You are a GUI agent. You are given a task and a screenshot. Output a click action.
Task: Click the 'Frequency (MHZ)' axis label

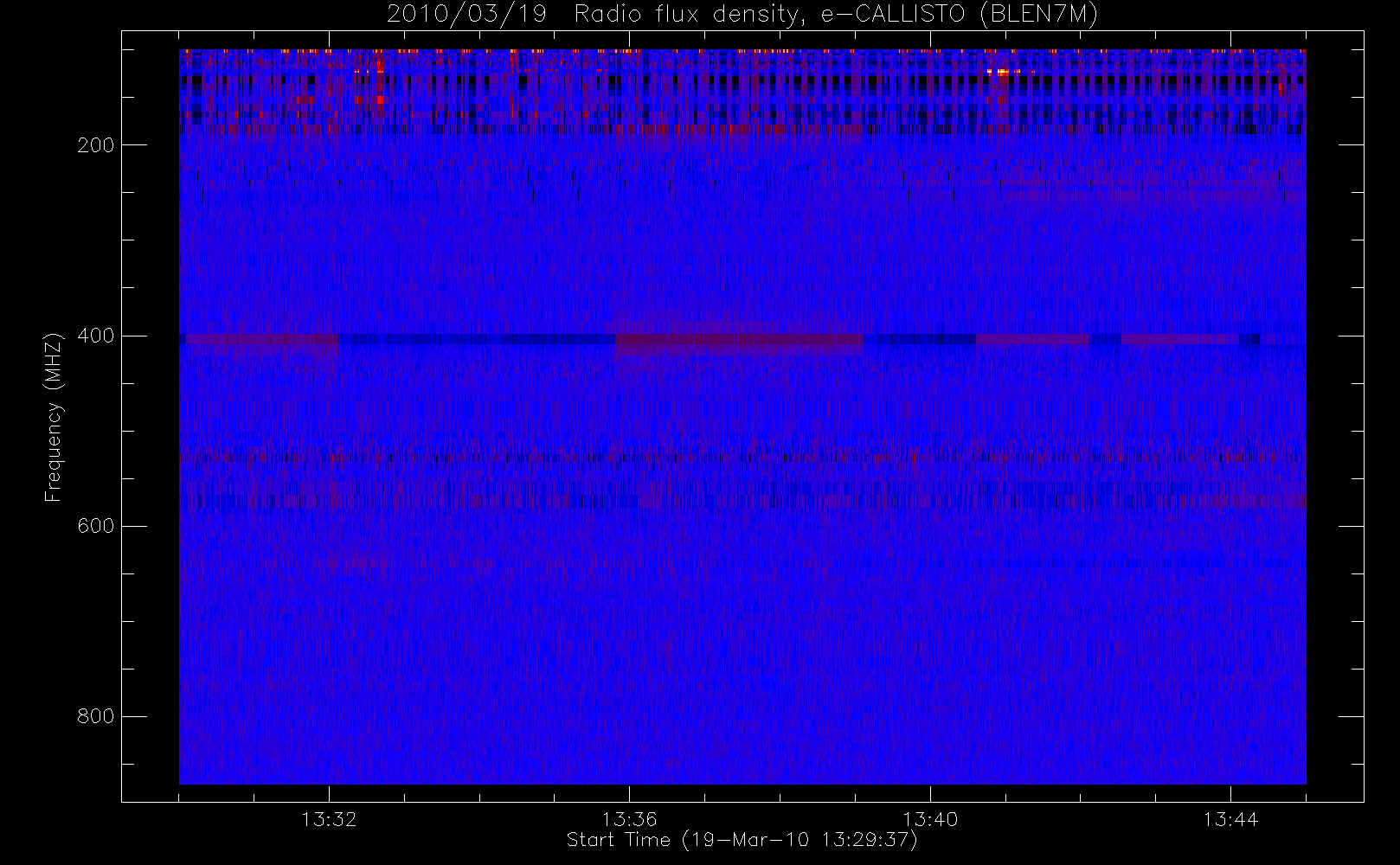click(54, 417)
